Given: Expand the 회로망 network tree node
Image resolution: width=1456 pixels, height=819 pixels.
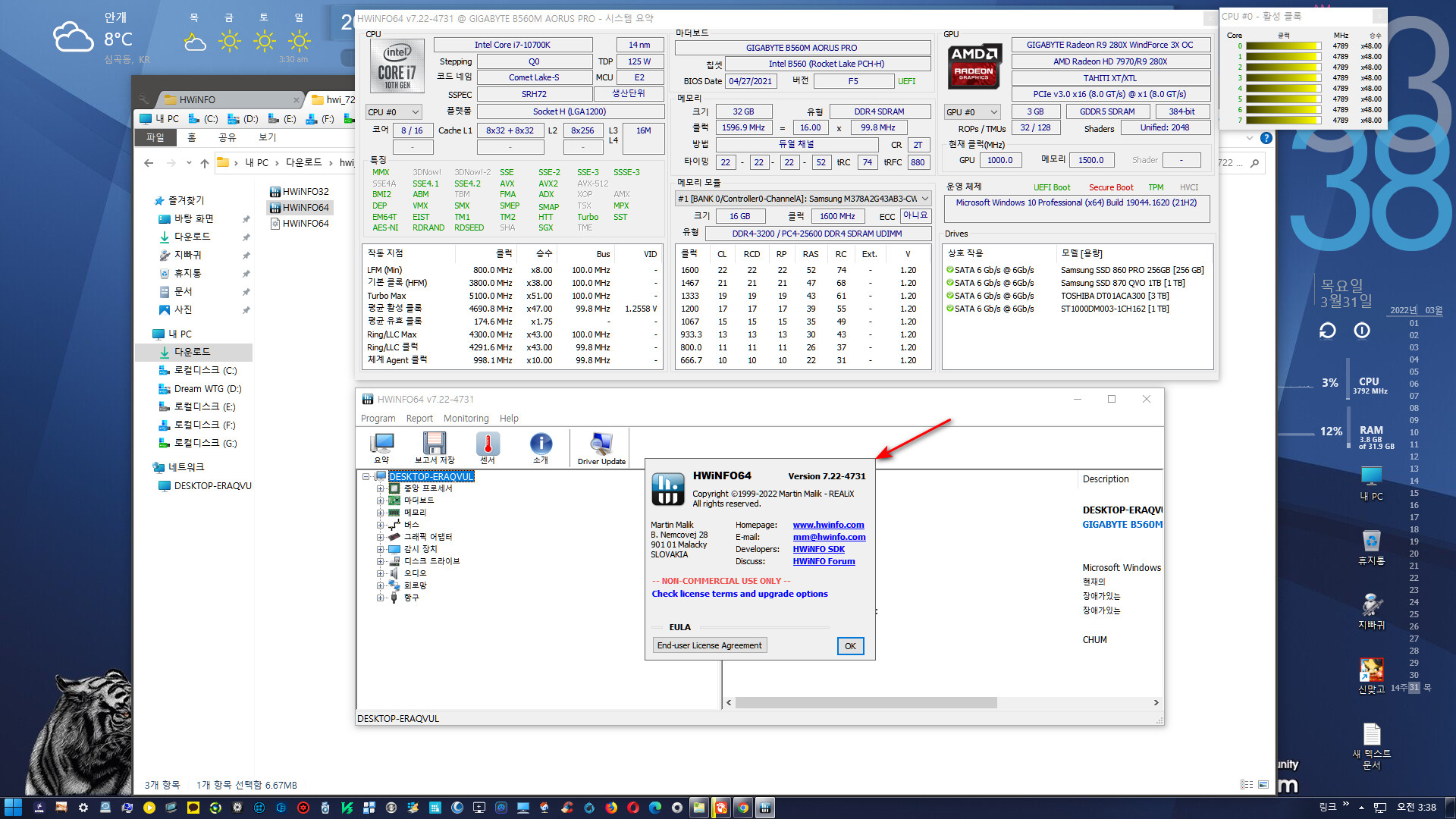Looking at the screenshot, I should tap(380, 586).
